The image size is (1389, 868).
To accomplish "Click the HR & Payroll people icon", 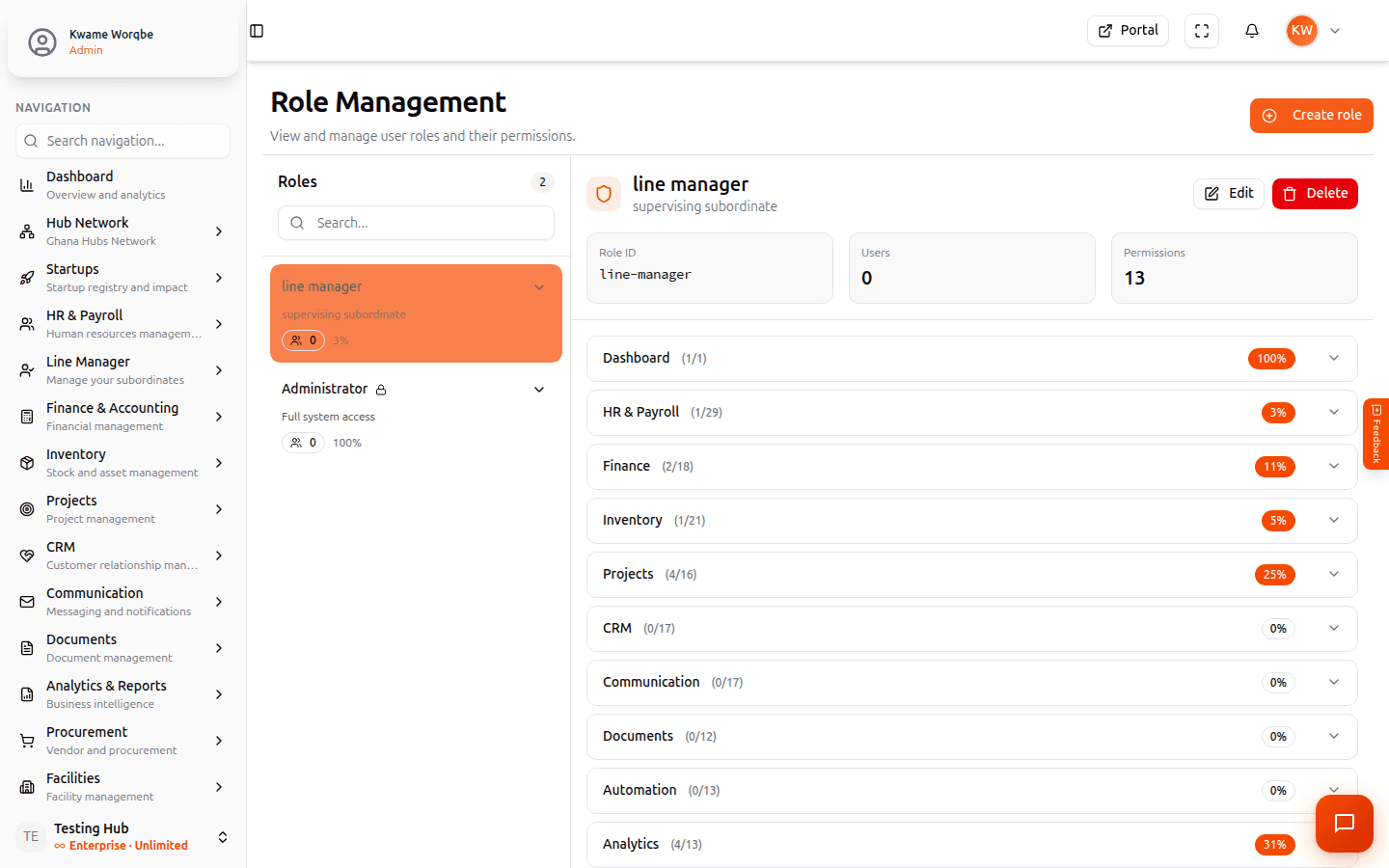I will (x=27, y=324).
